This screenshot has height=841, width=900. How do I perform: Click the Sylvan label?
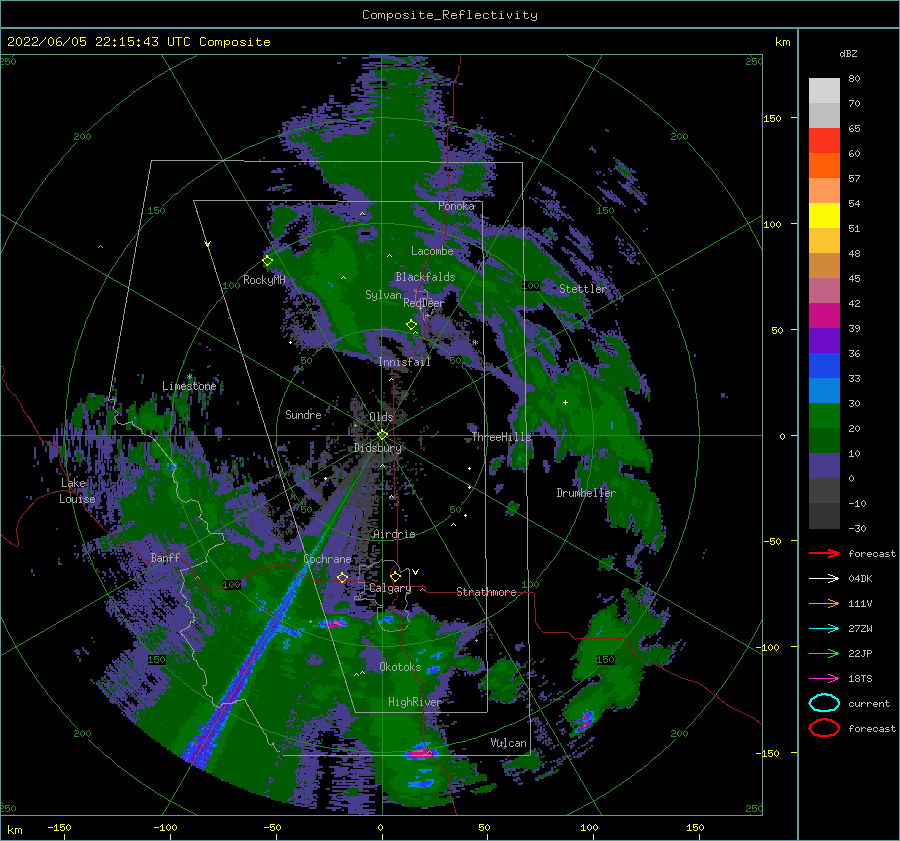(x=383, y=295)
